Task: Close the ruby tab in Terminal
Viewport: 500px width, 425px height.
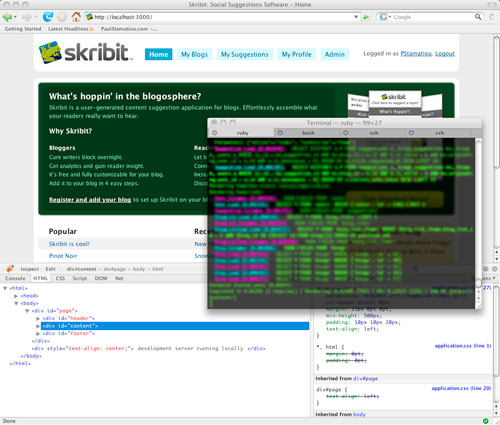Action: [215, 133]
